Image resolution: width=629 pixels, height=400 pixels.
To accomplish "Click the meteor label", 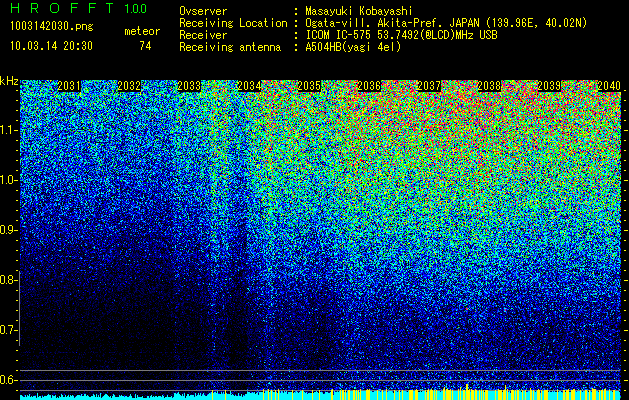I will [x=142, y=31].
